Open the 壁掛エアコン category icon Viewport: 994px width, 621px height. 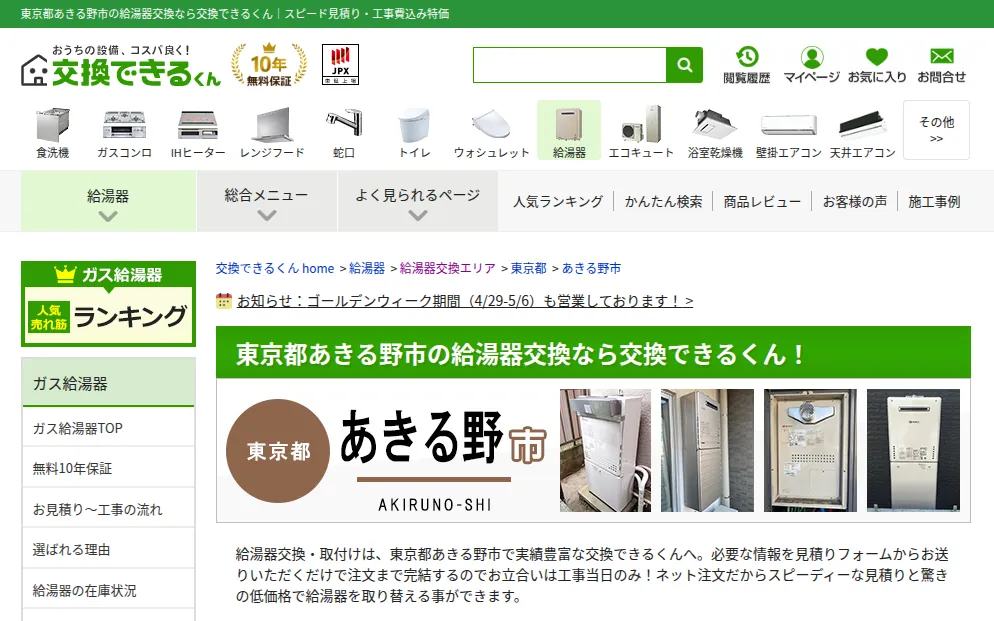[x=789, y=131]
